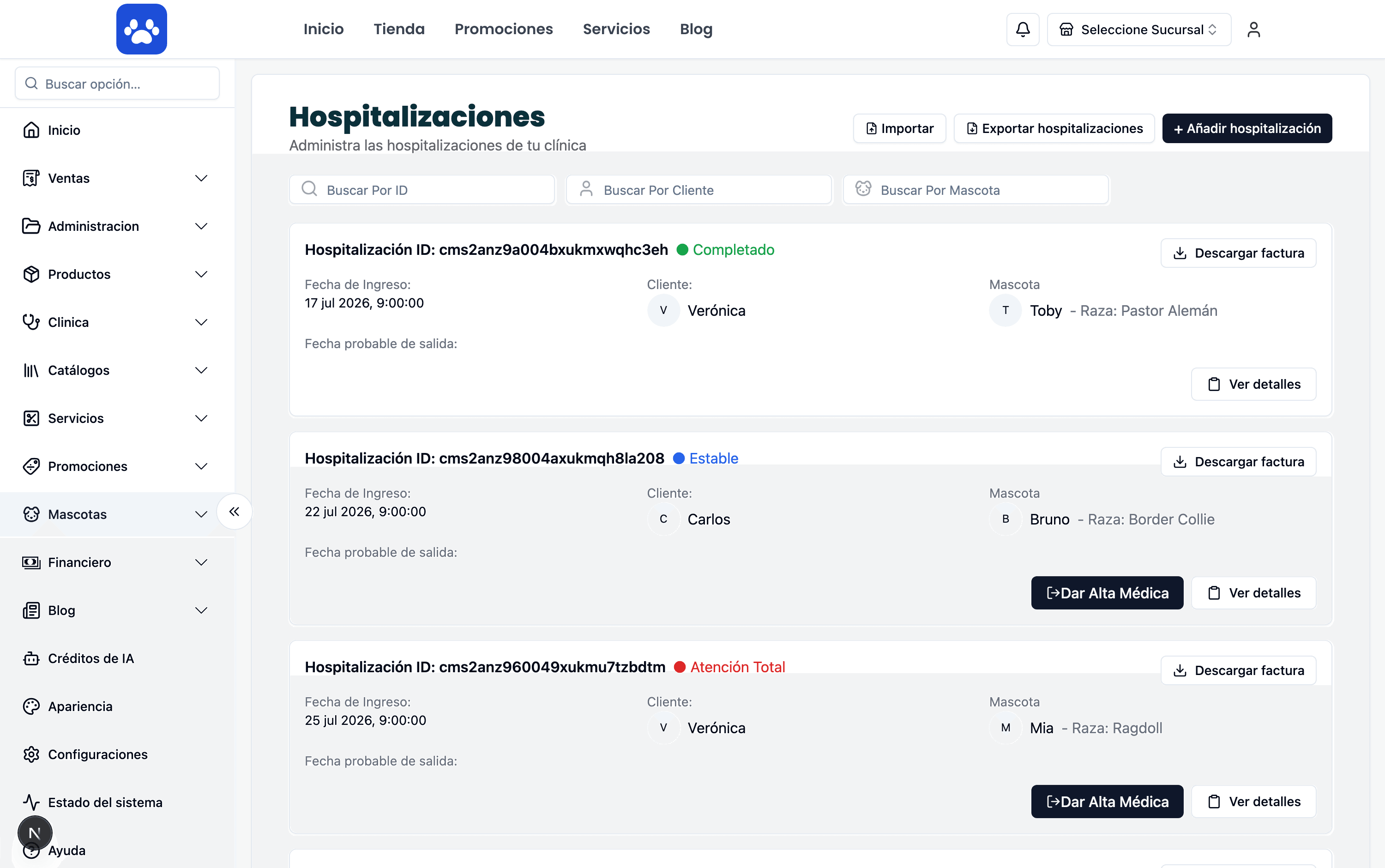Click the Mascotas paw-face icon
This screenshot has height=868, width=1385.
(31, 514)
